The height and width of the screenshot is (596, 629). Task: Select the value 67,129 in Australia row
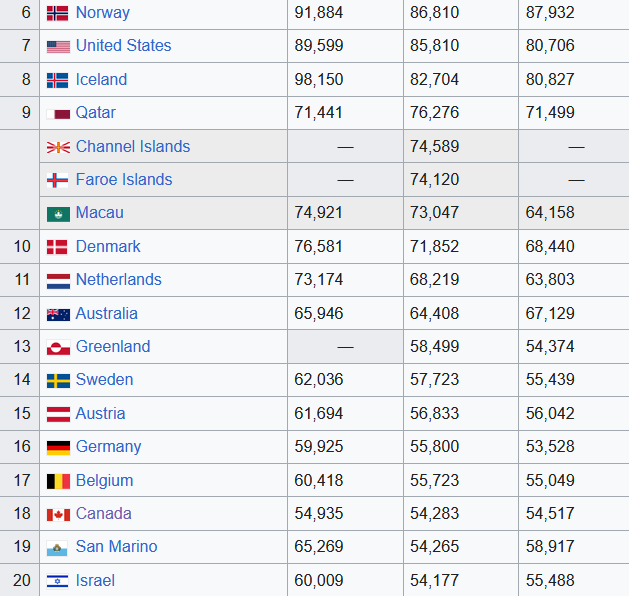click(550, 313)
